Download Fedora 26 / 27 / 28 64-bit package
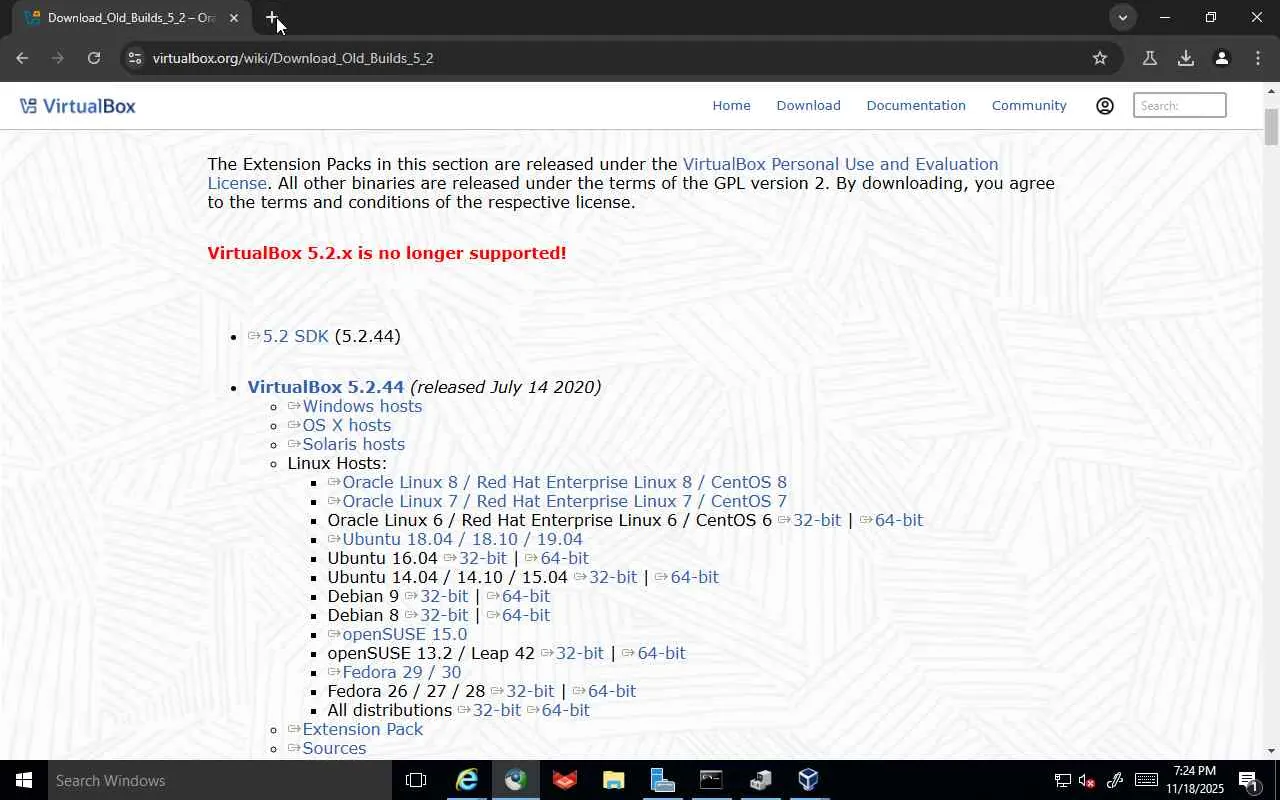The width and height of the screenshot is (1280, 800). coord(604,691)
